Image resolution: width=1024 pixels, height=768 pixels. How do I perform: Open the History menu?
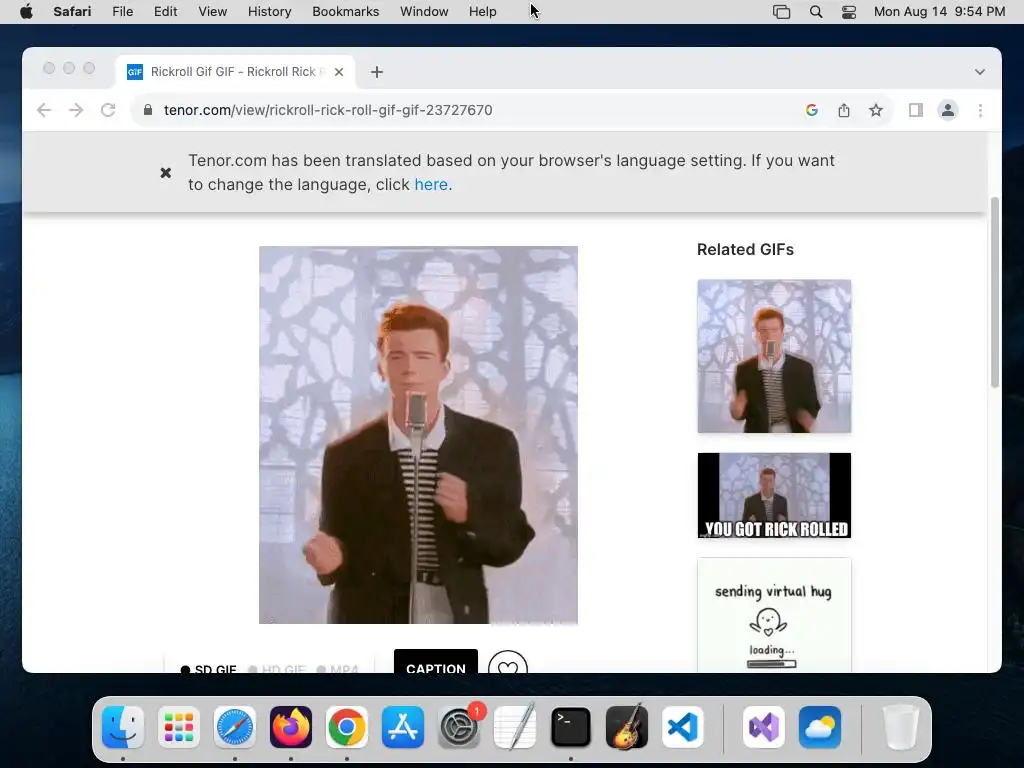click(269, 12)
